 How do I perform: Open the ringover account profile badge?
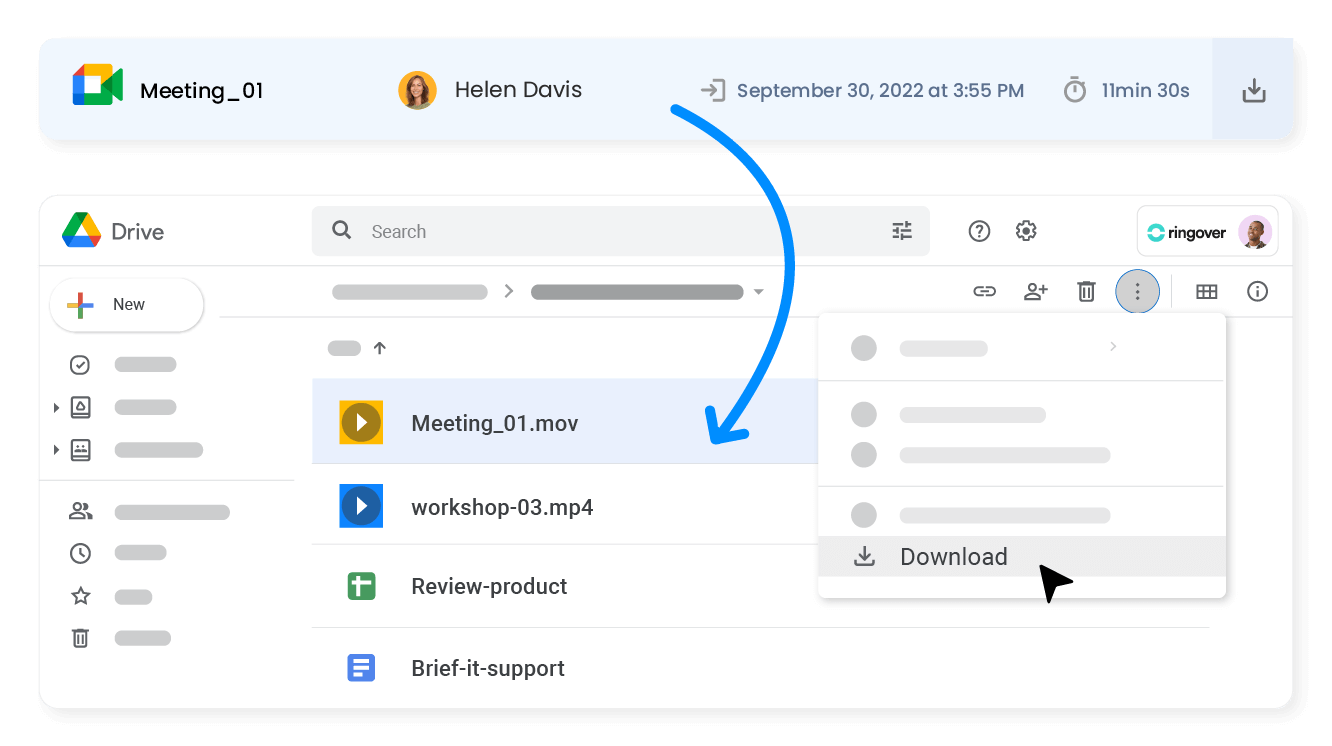[x=1205, y=231]
